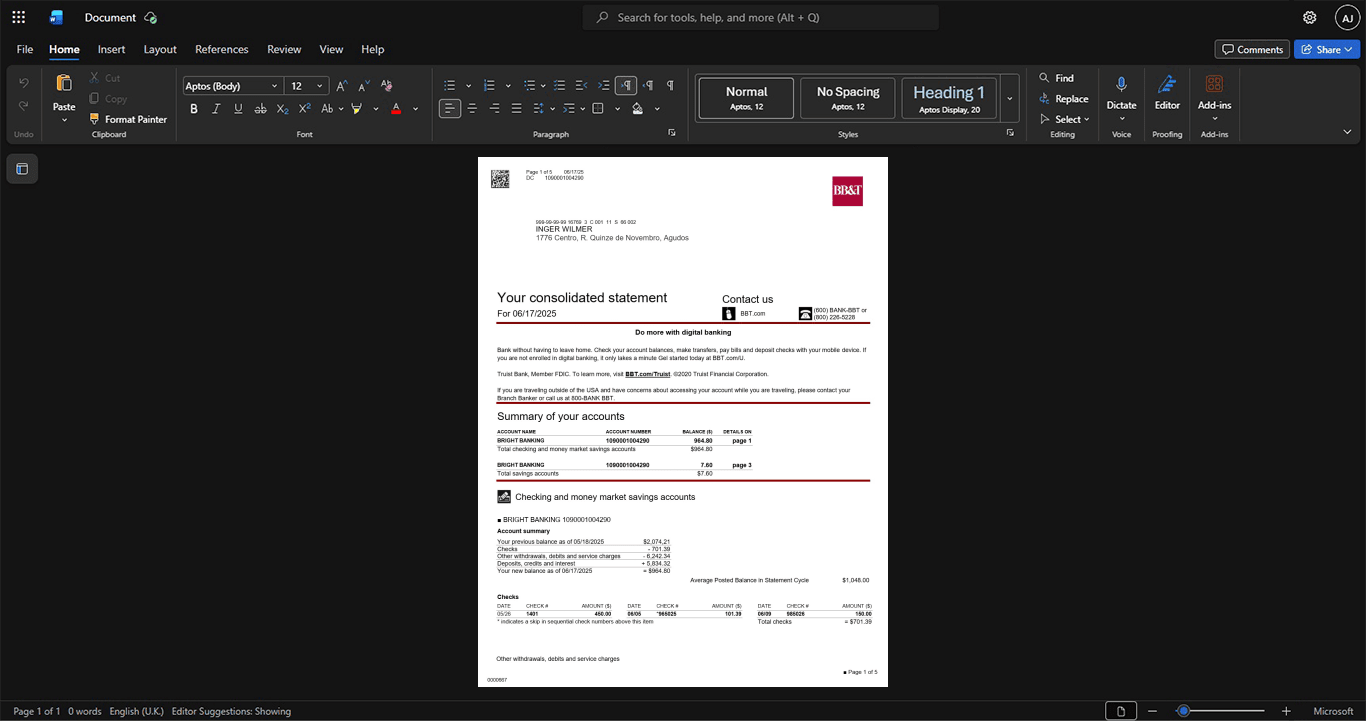This screenshot has width=1366, height=721.
Task: Apply superscript formatting
Action: 304,108
